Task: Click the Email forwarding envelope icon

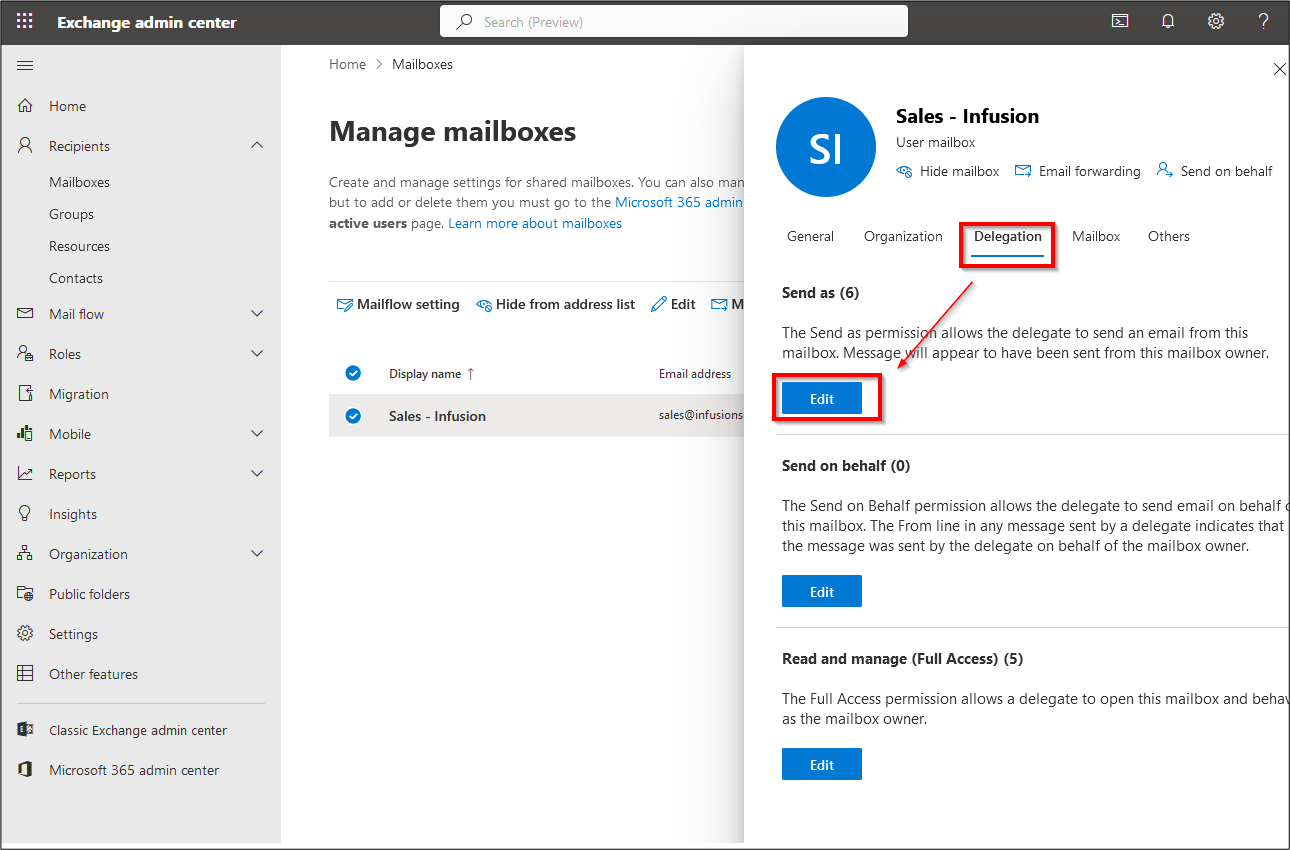Action: click(1023, 171)
